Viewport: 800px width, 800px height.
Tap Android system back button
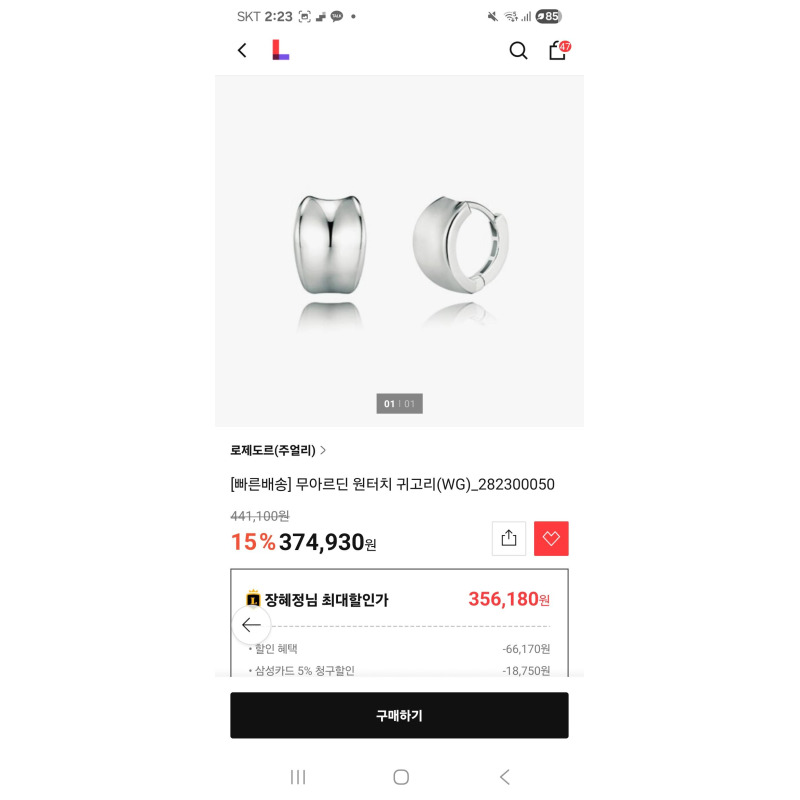pos(505,777)
